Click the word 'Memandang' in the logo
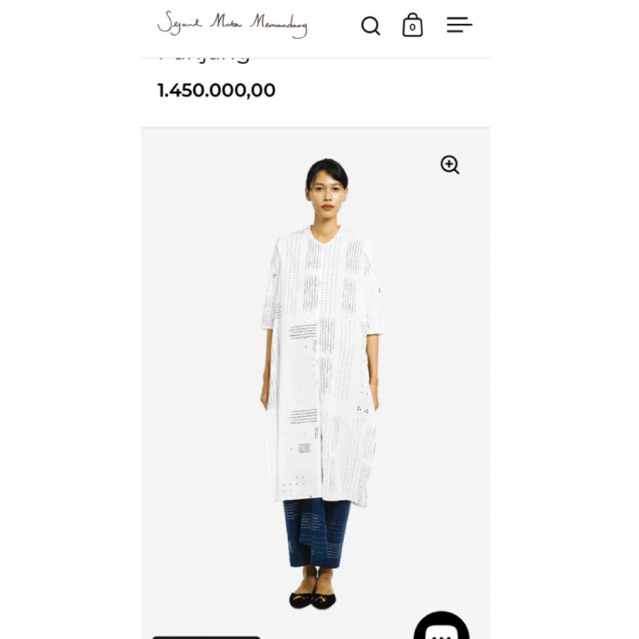This screenshot has height=639, width=639. pos(279,25)
